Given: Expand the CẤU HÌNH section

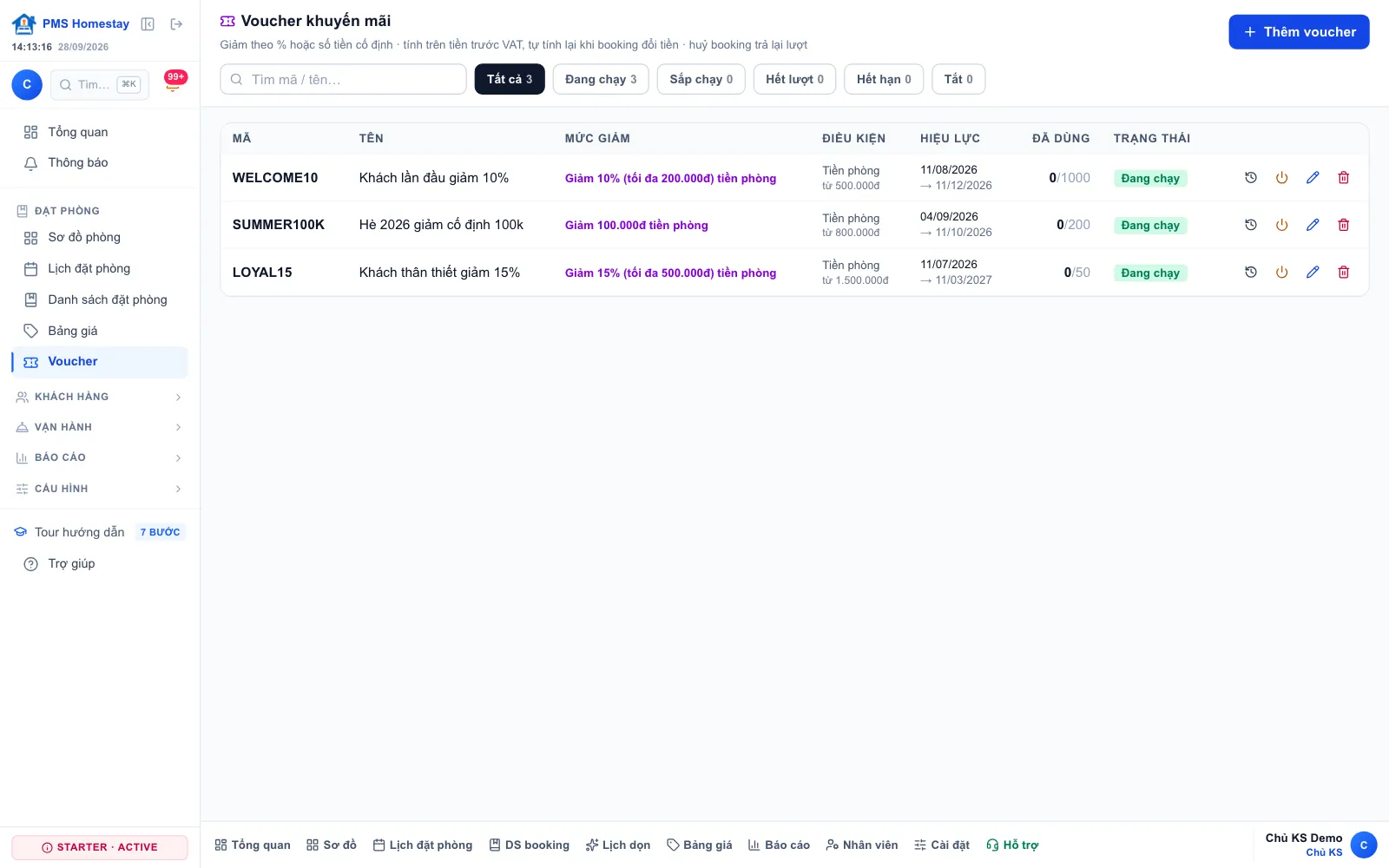Looking at the screenshot, I should tap(100, 489).
